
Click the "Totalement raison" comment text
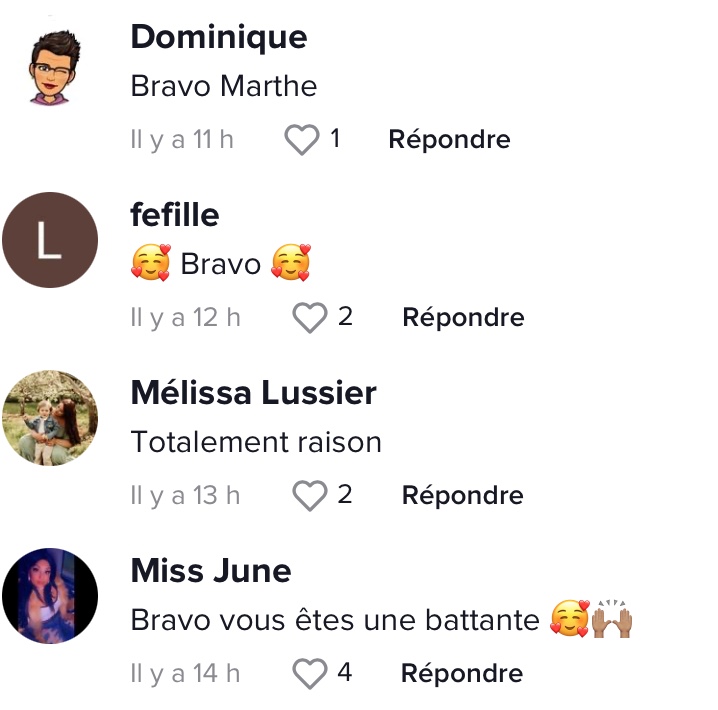256,442
